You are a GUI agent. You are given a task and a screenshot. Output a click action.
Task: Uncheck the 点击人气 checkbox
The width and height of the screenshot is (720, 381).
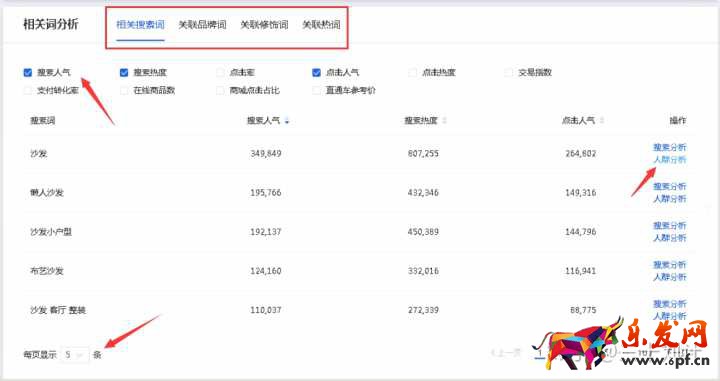click(316, 73)
